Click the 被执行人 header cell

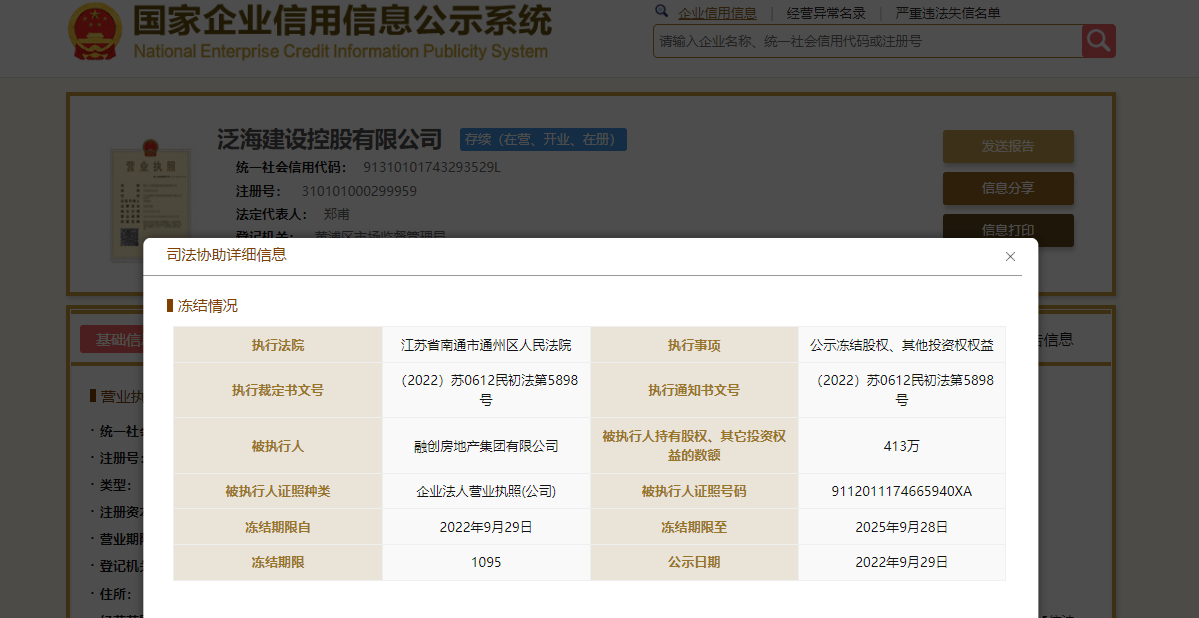pos(278,446)
